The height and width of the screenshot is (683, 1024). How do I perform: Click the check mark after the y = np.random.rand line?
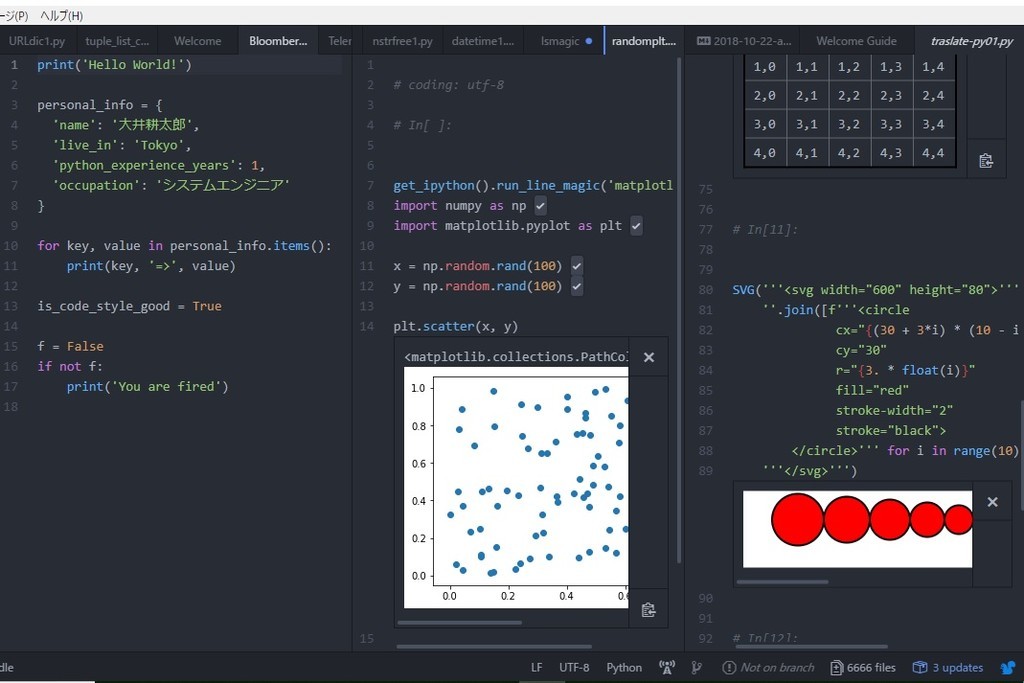(x=577, y=287)
